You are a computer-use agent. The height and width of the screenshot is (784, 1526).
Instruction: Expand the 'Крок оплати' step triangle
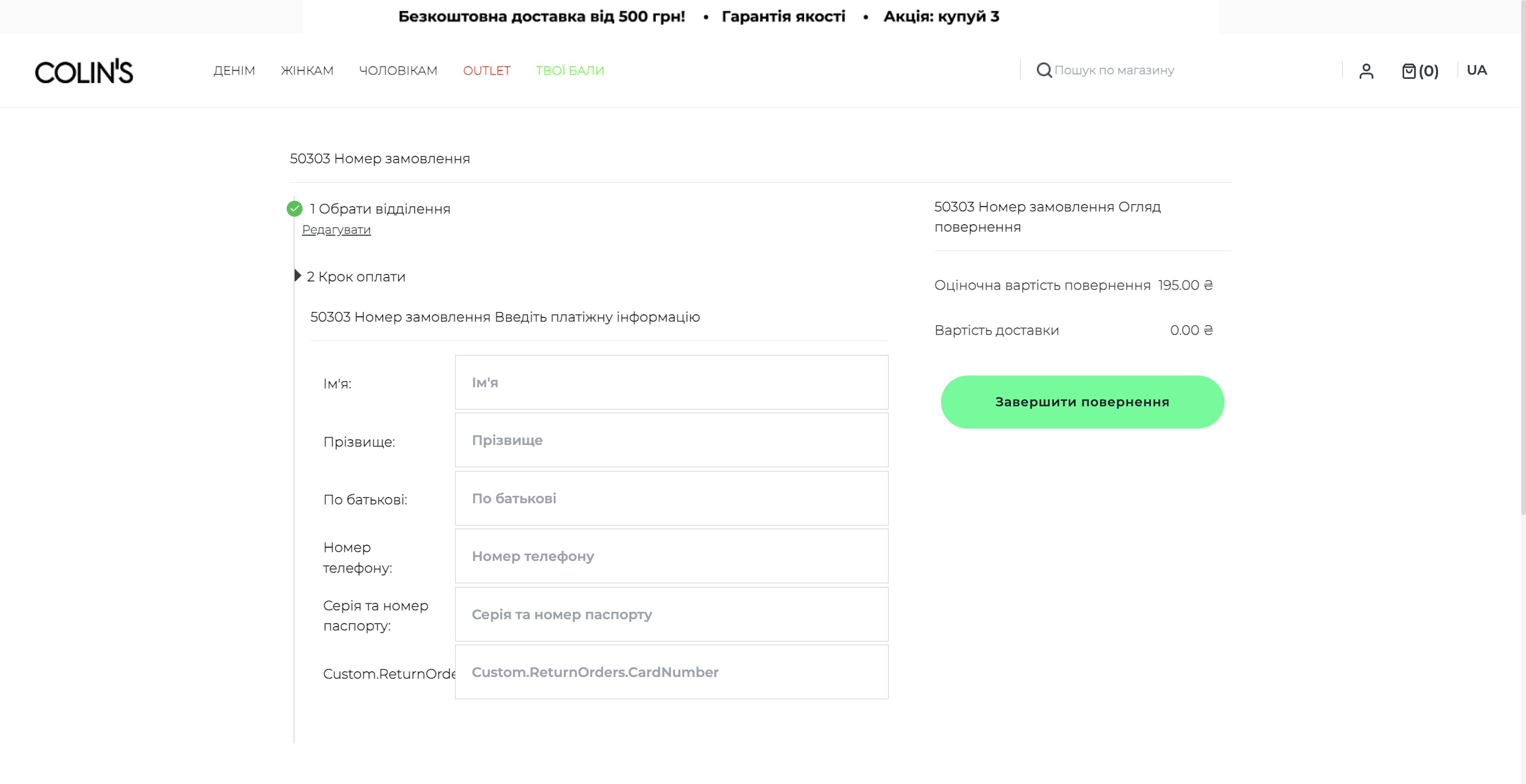tap(297, 275)
